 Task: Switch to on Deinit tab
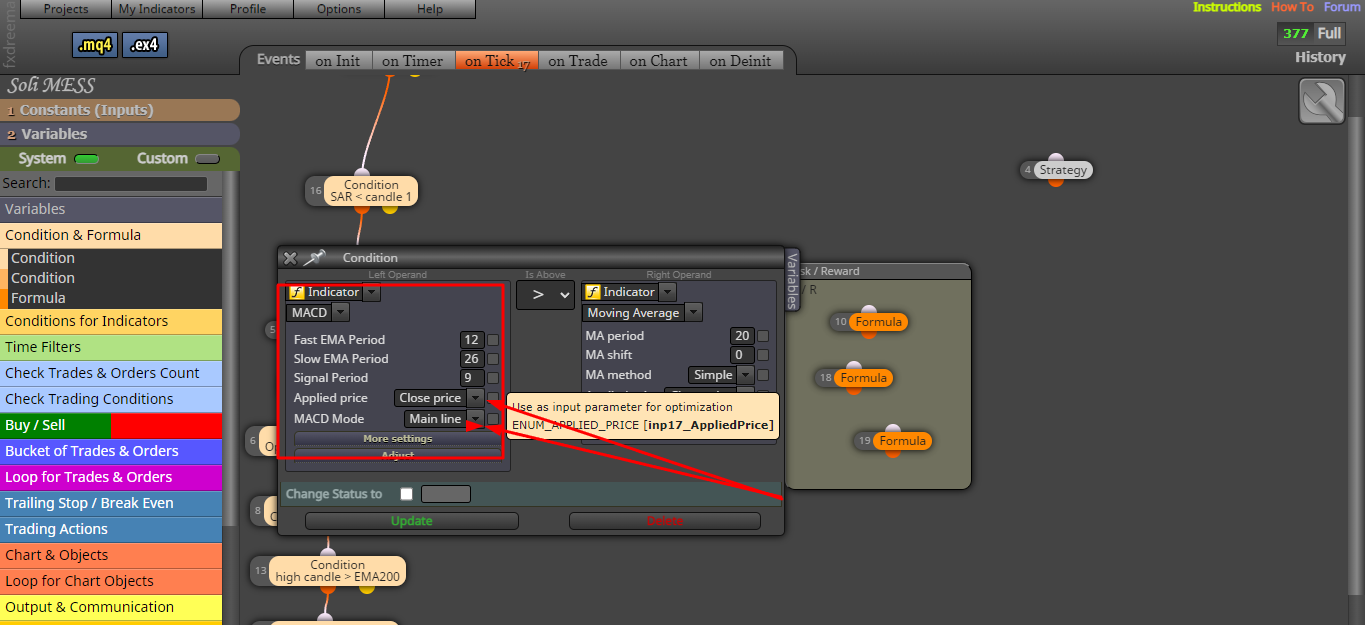pos(740,61)
